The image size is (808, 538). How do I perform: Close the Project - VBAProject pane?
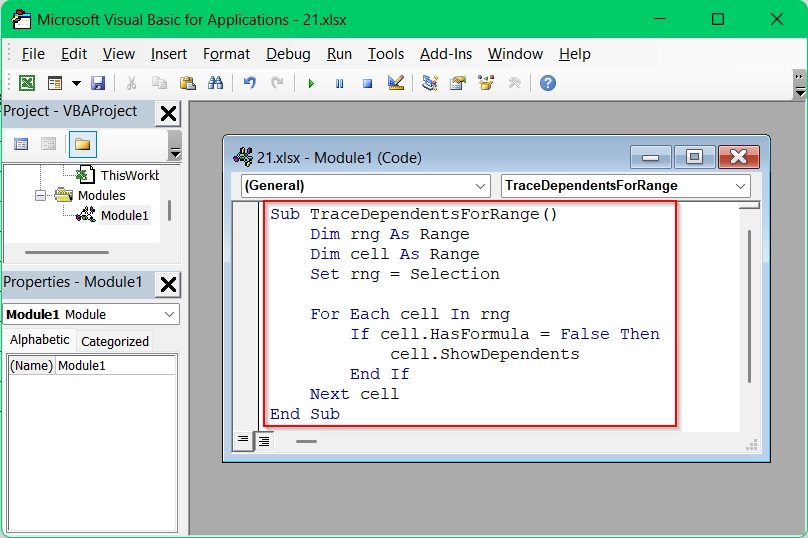point(168,113)
